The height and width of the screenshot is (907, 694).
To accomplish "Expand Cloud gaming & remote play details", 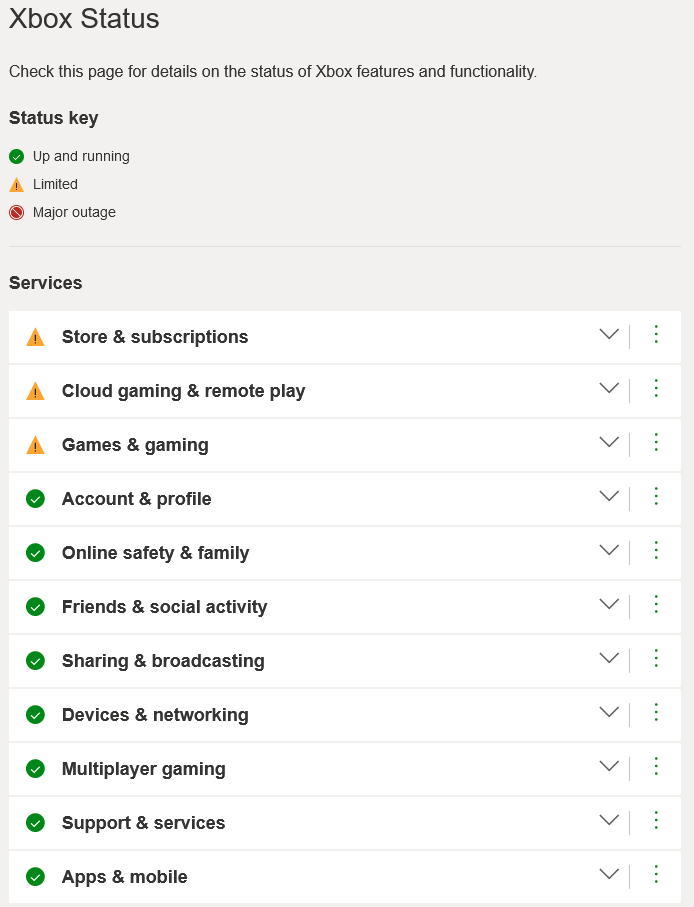I will (609, 389).
